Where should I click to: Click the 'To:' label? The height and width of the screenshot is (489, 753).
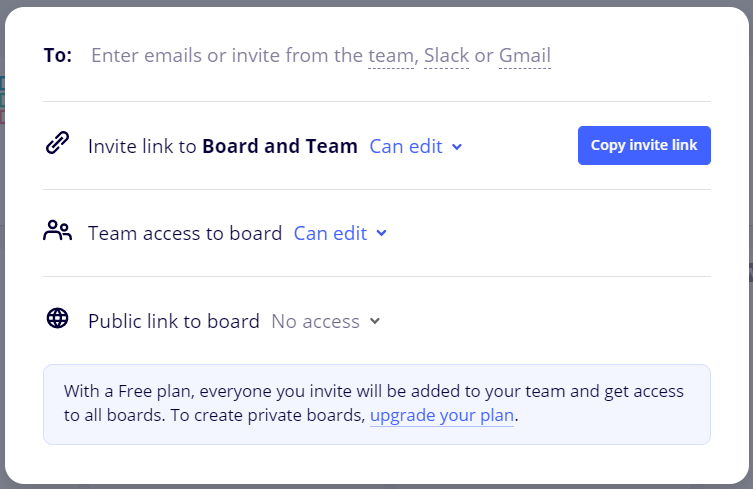click(58, 56)
